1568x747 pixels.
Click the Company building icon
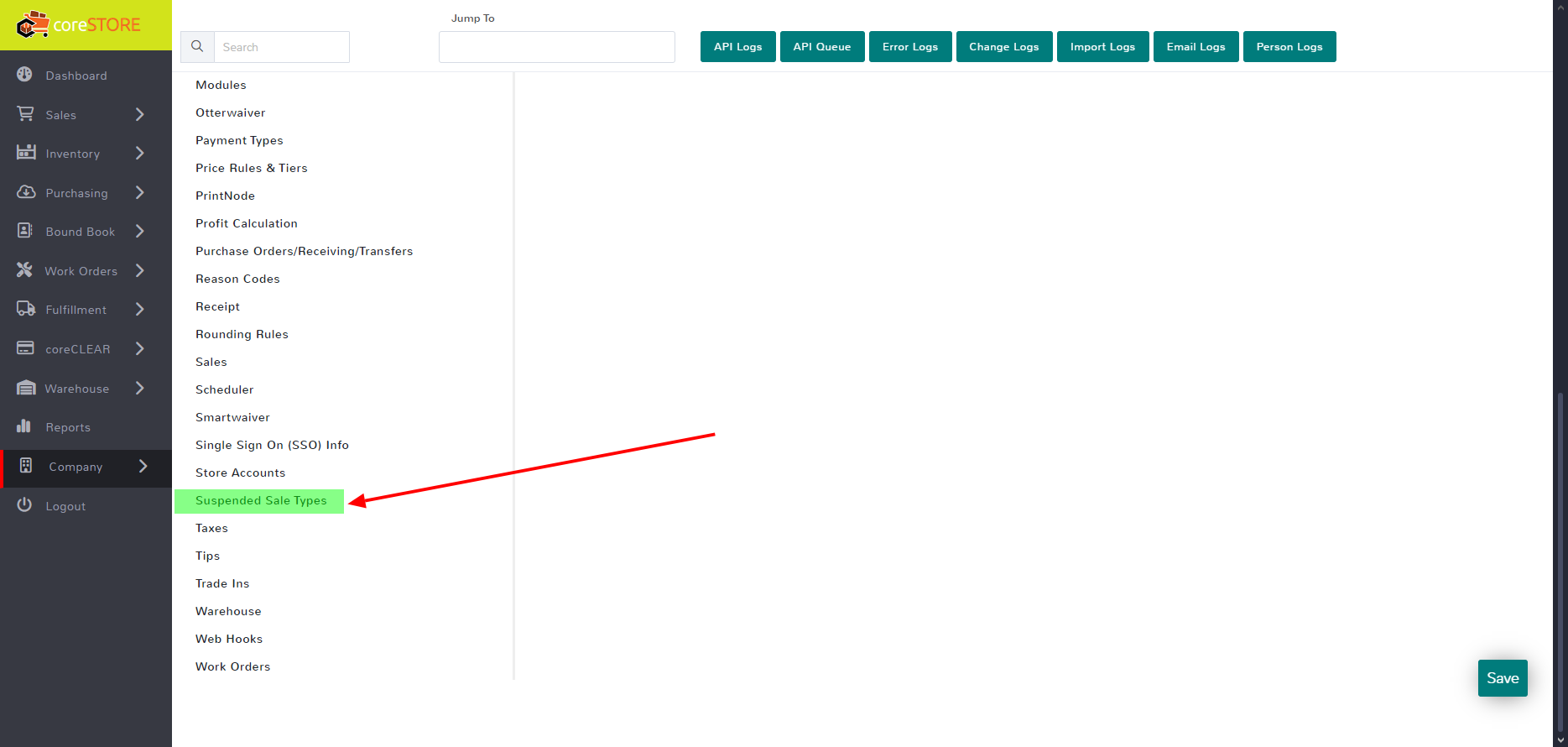(26, 465)
